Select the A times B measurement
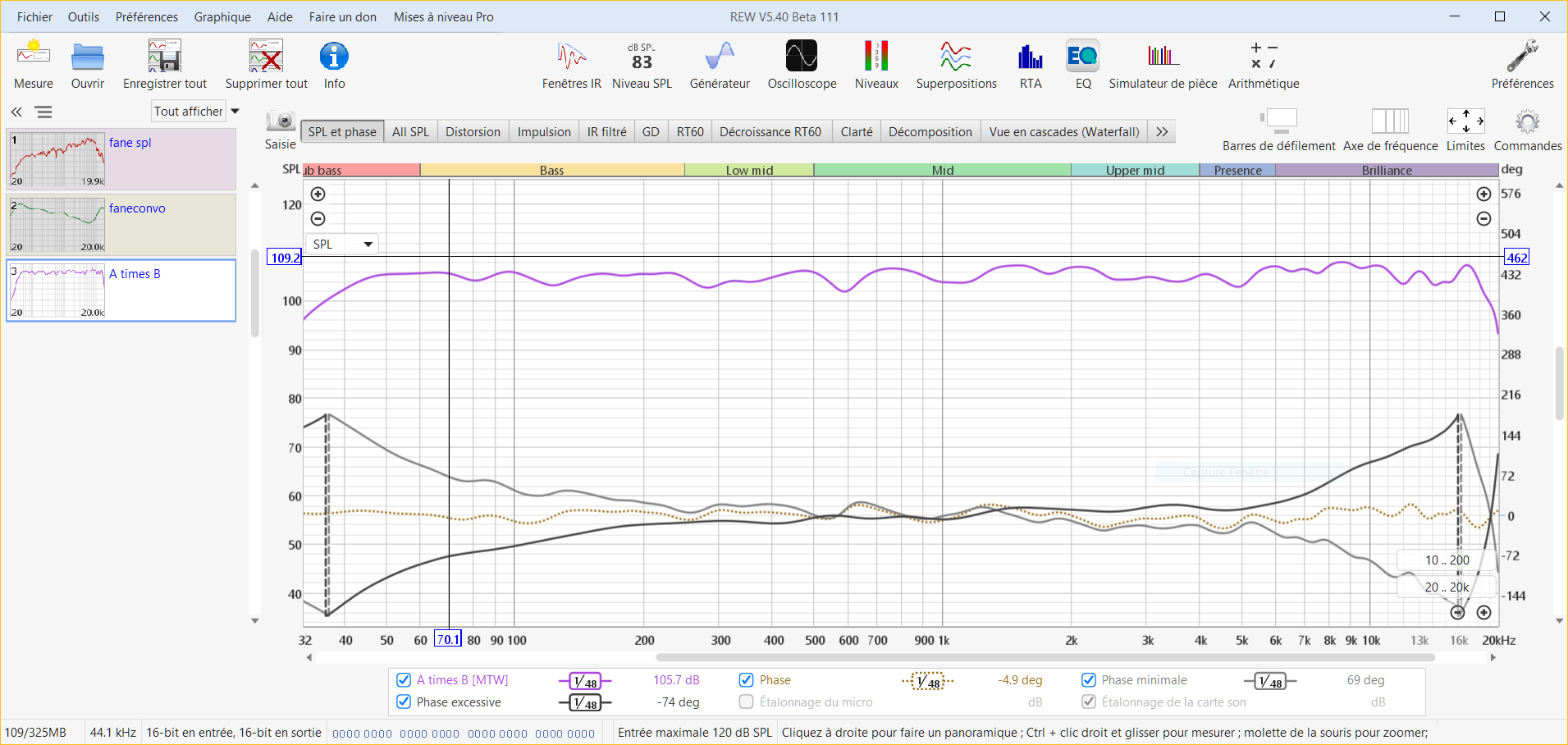Screen dimensions: 1568x745 click(121, 290)
